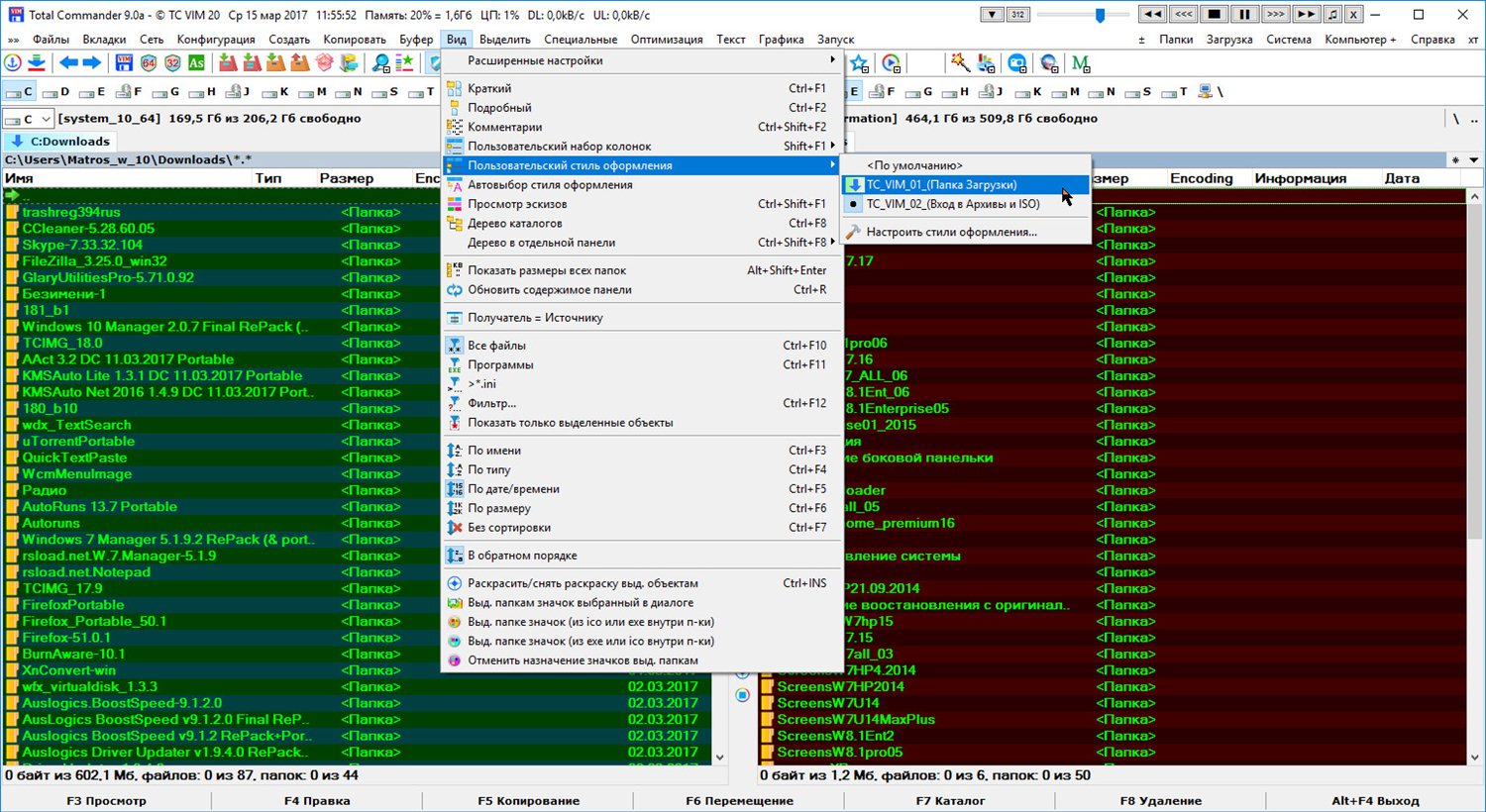The width and height of the screenshot is (1486, 812).
Task: Select drive D in left drive bar
Action: [x=55, y=91]
